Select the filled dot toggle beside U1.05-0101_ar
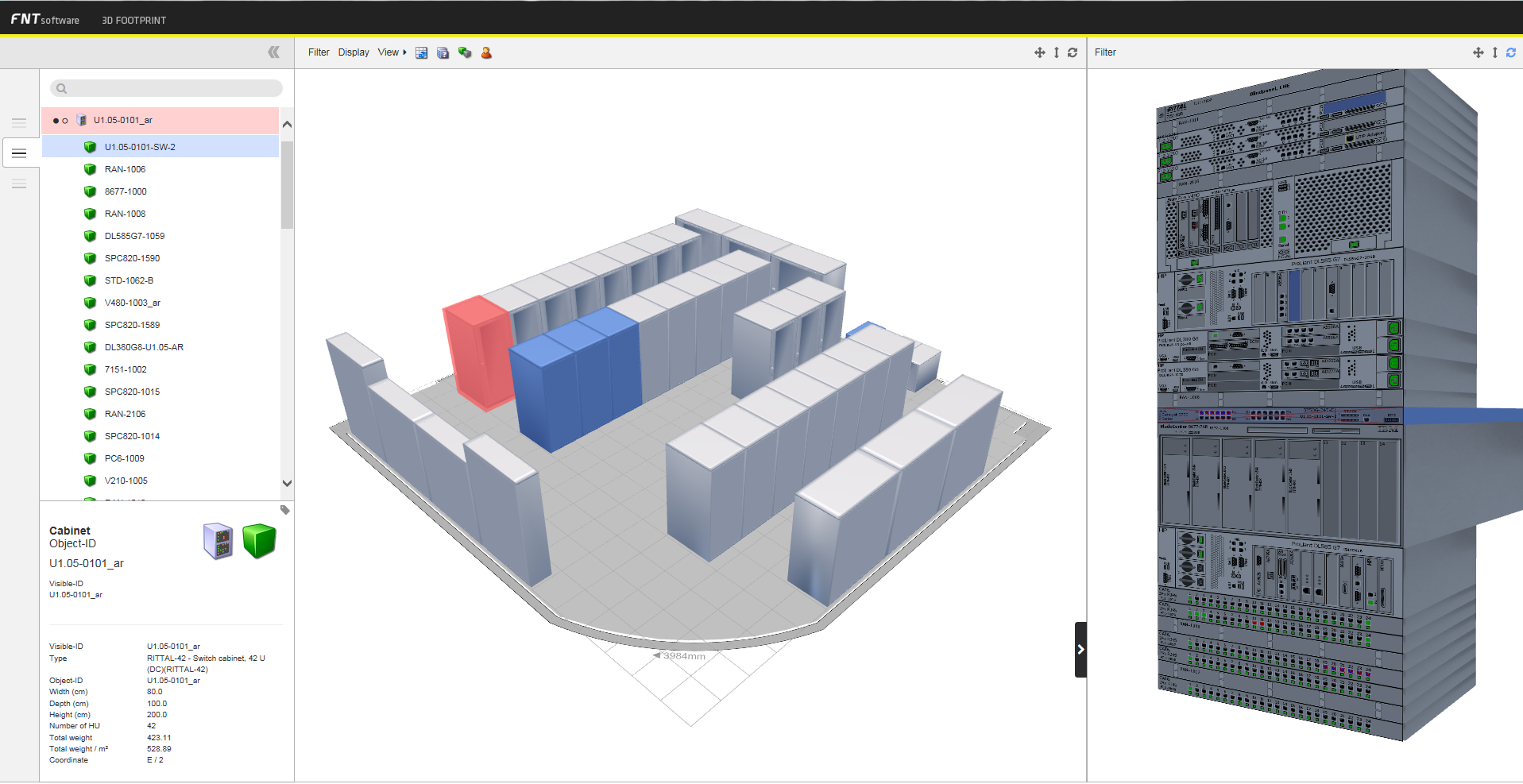 (56, 121)
